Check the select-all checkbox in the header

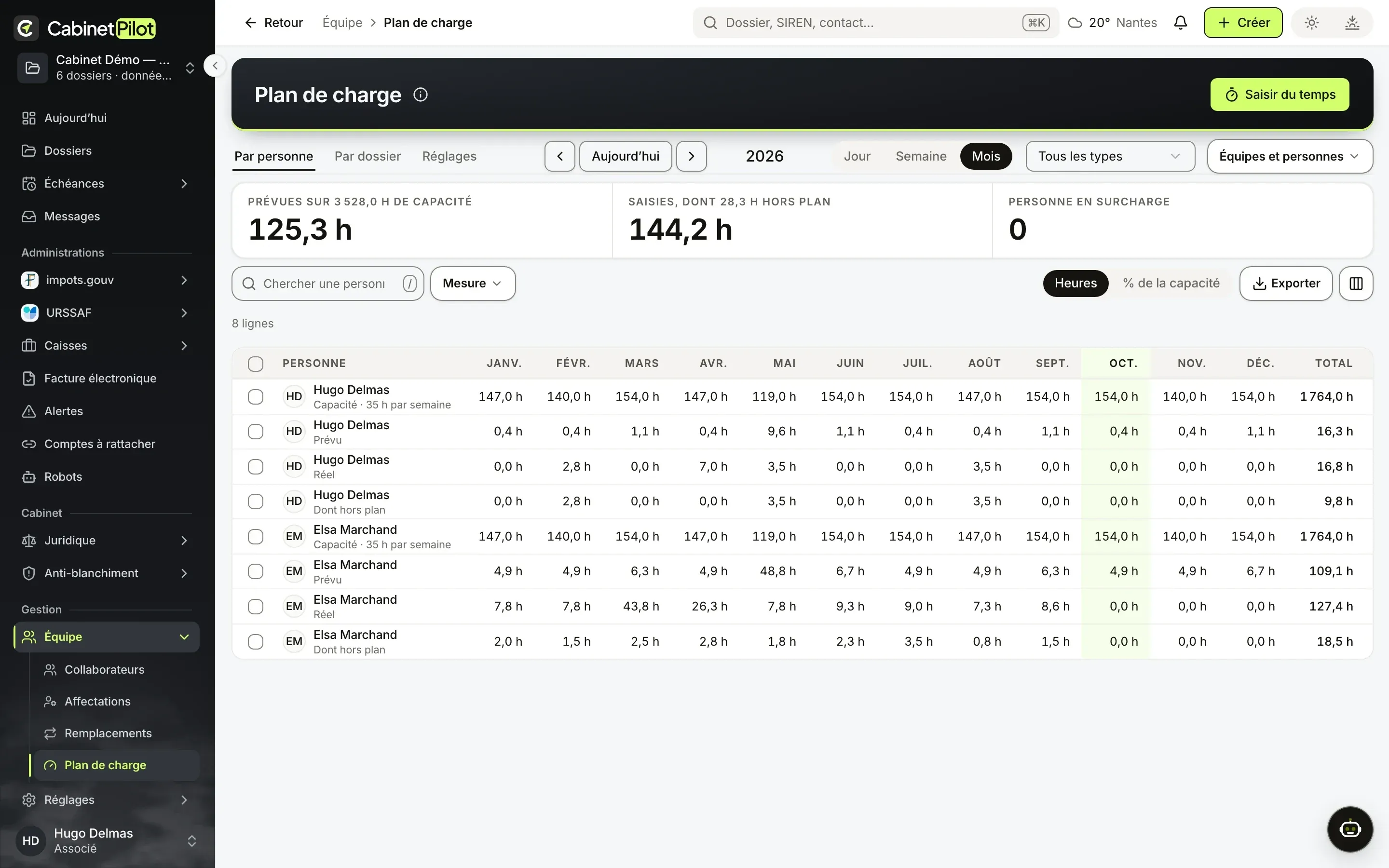[256, 364]
